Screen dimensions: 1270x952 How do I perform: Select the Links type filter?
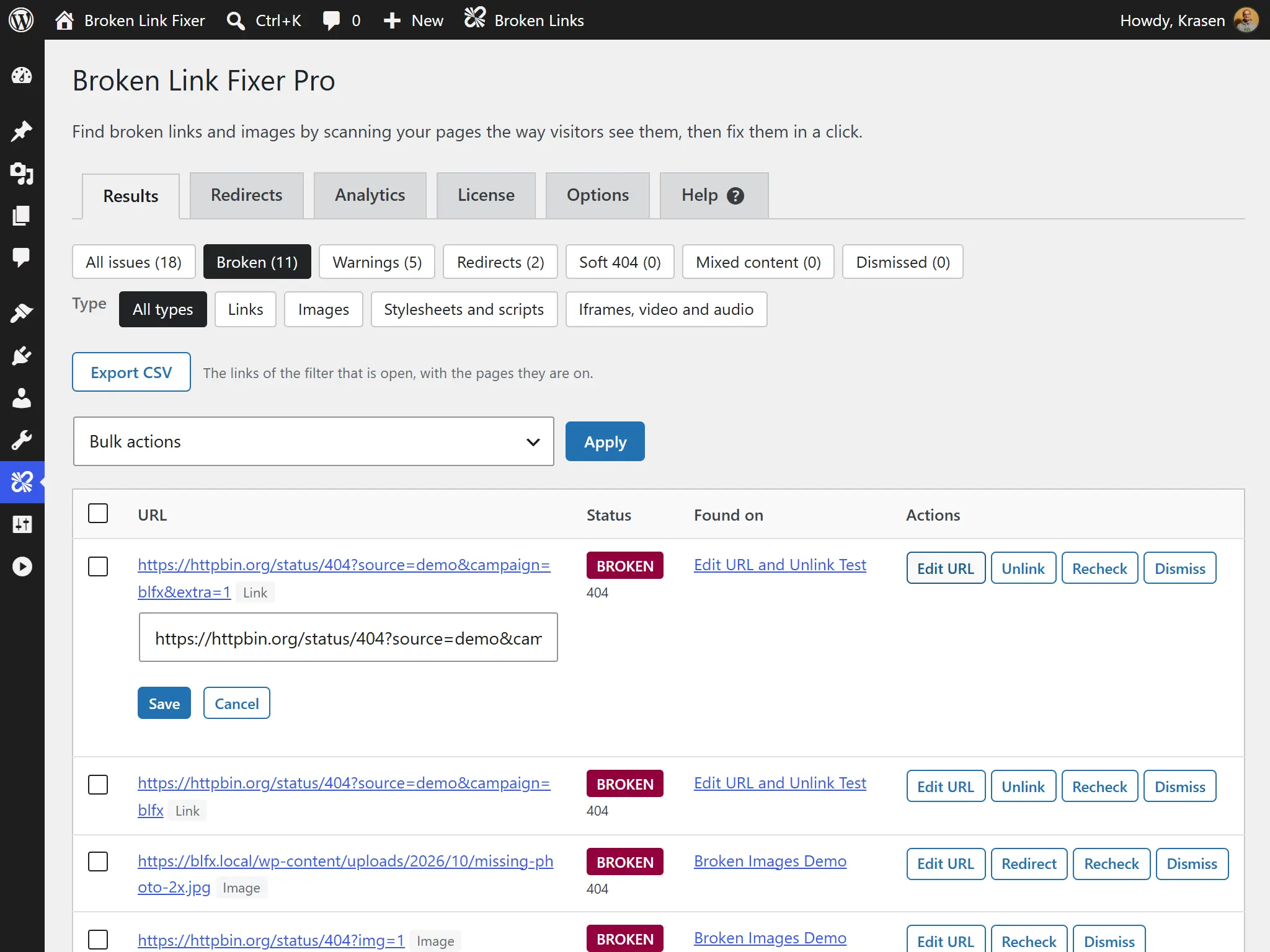point(246,309)
